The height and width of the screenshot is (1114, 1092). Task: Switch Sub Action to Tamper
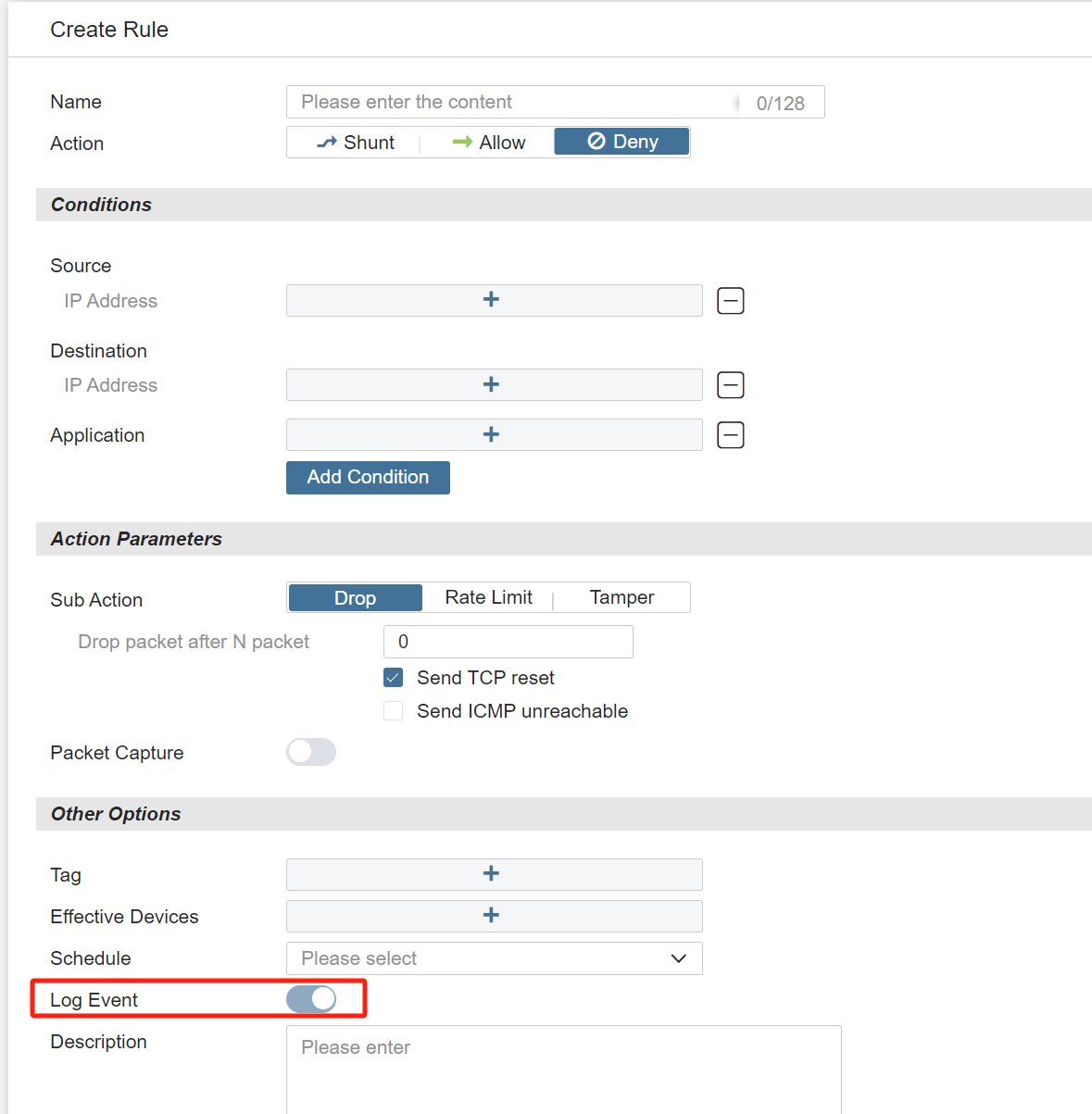[621, 597]
